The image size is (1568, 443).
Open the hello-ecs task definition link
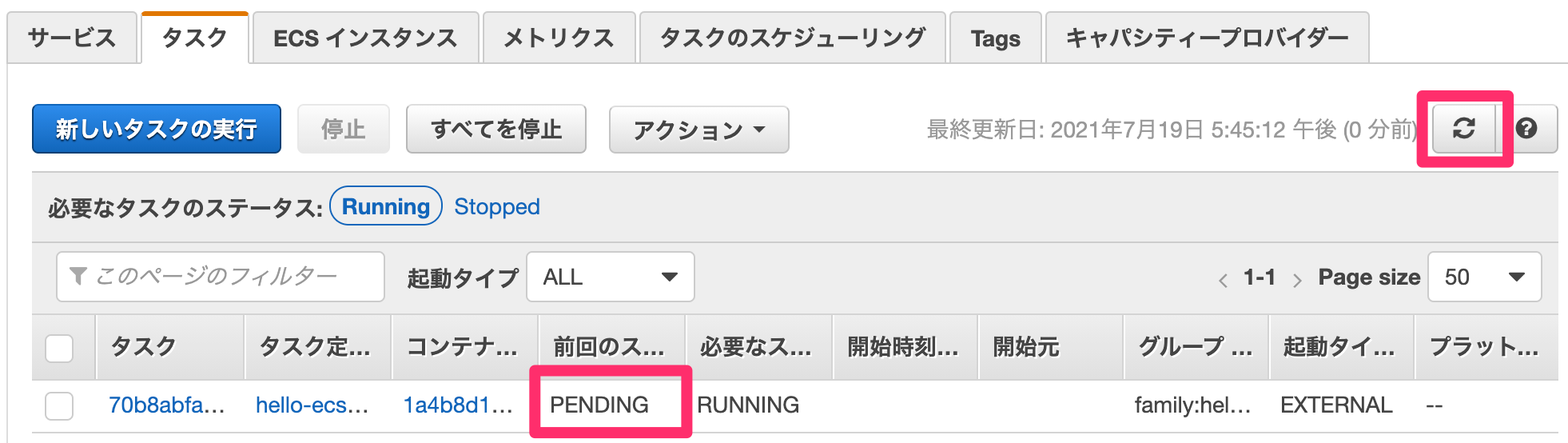coord(312,405)
